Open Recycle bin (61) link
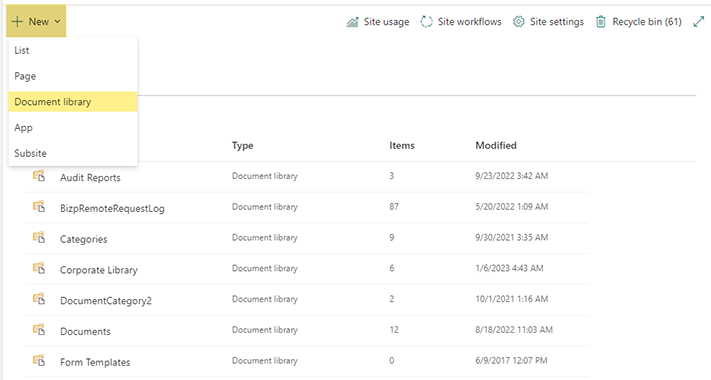 647,22
